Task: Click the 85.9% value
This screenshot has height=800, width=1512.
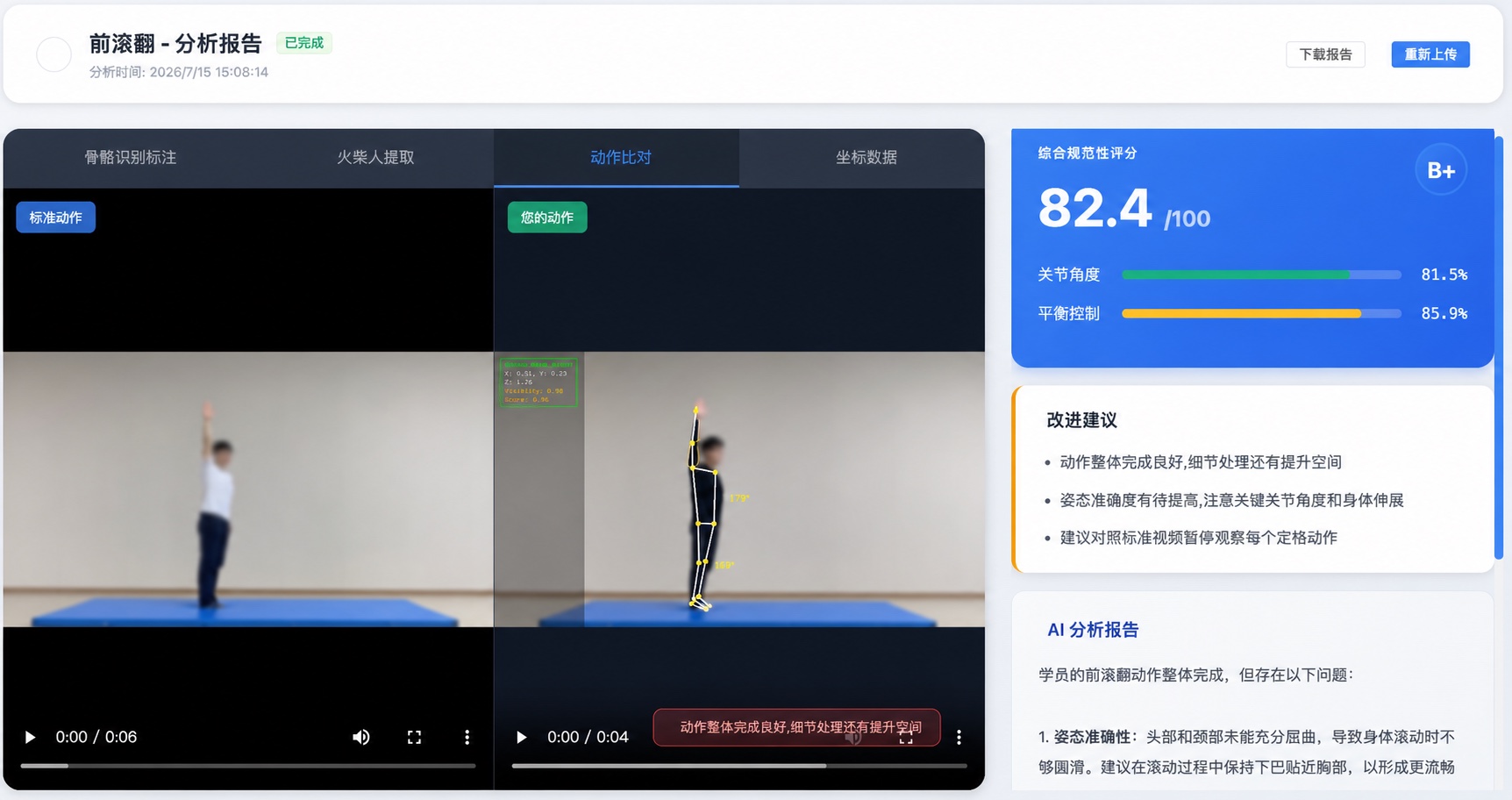Action: [x=1444, y=313]
